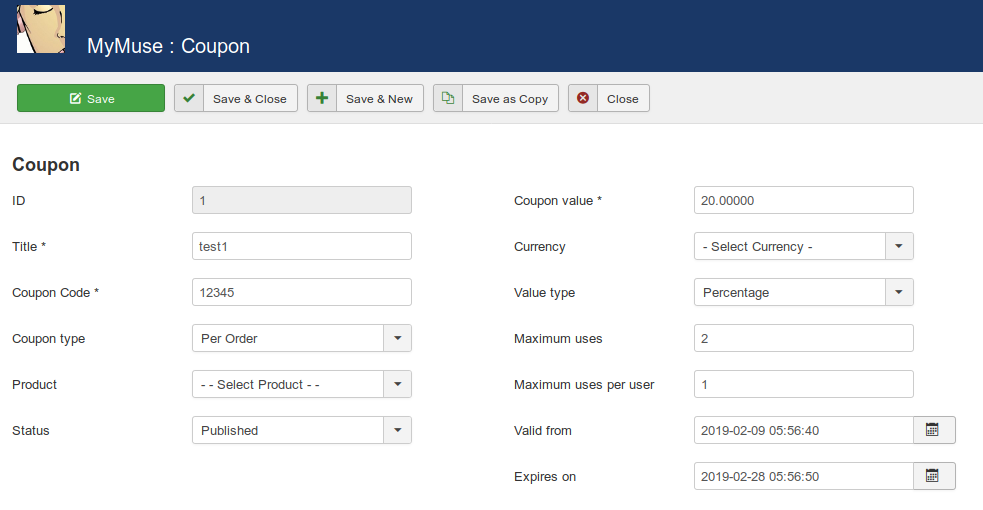
Task: Click the green Save button
Action: tap(91, 98)
